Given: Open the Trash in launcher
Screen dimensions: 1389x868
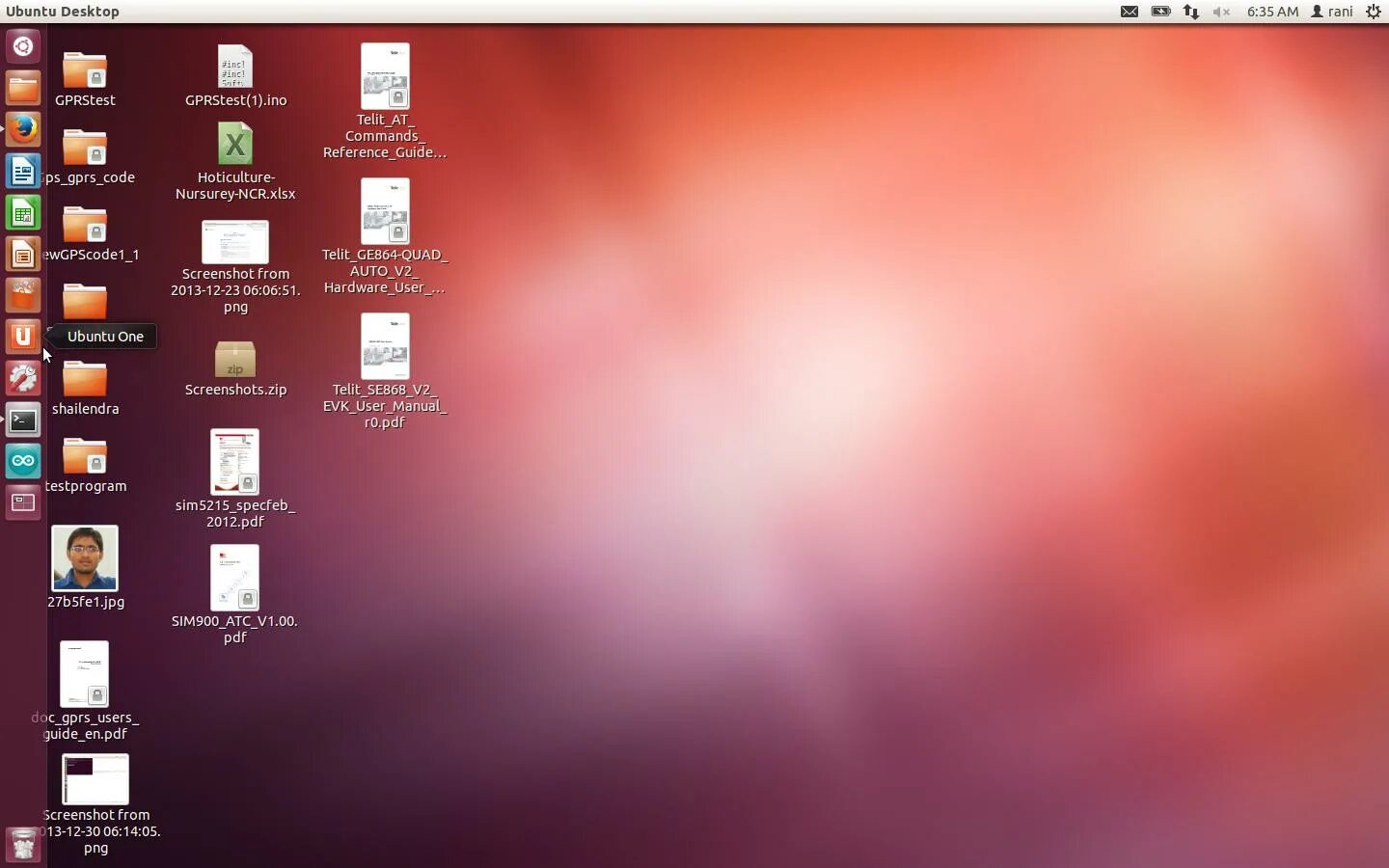Looking at the screenshot, I should tap(23, 845).
